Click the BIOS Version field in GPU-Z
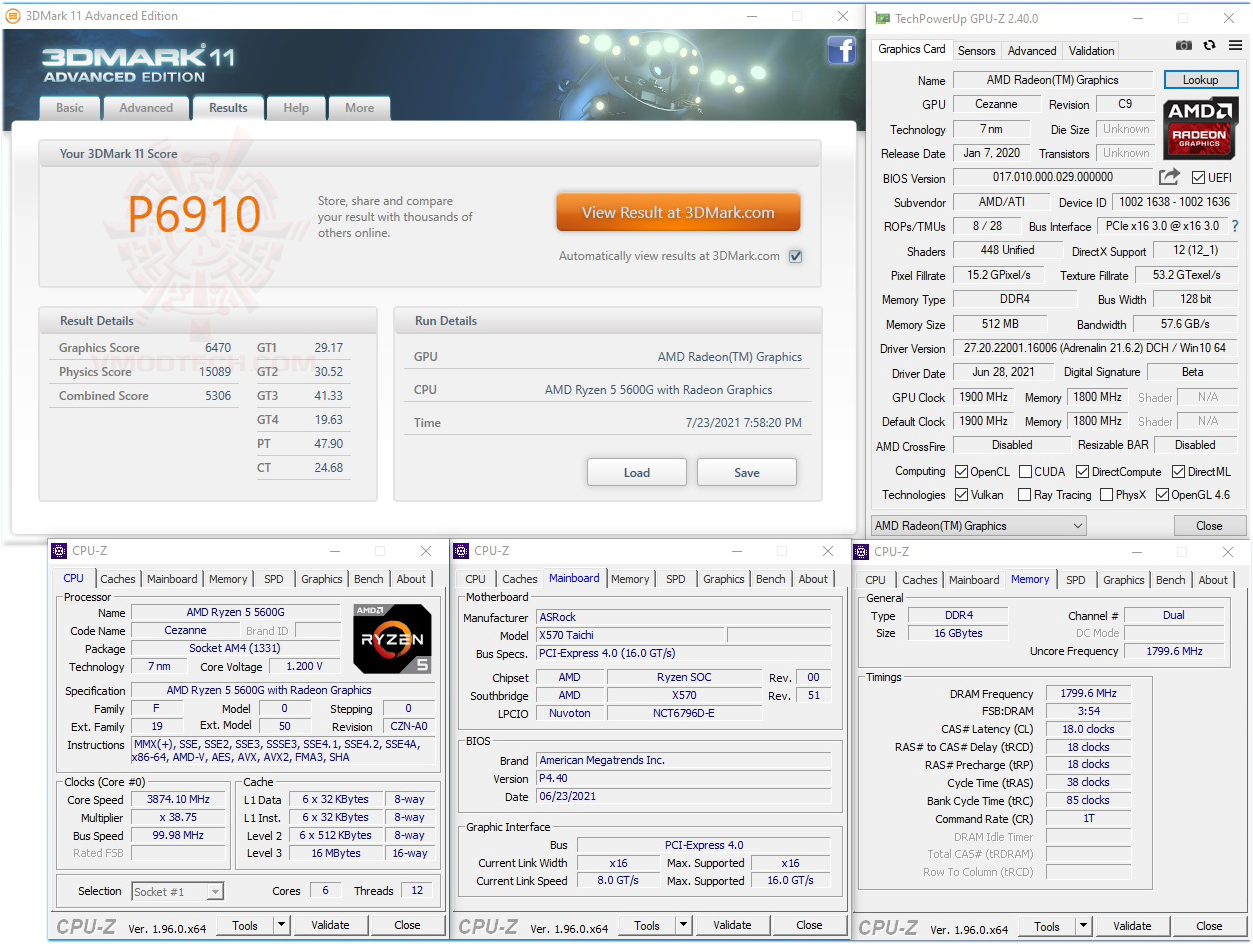This screenshot has width=1253, height=944. pyautogui.click(x=1053, y=178)
